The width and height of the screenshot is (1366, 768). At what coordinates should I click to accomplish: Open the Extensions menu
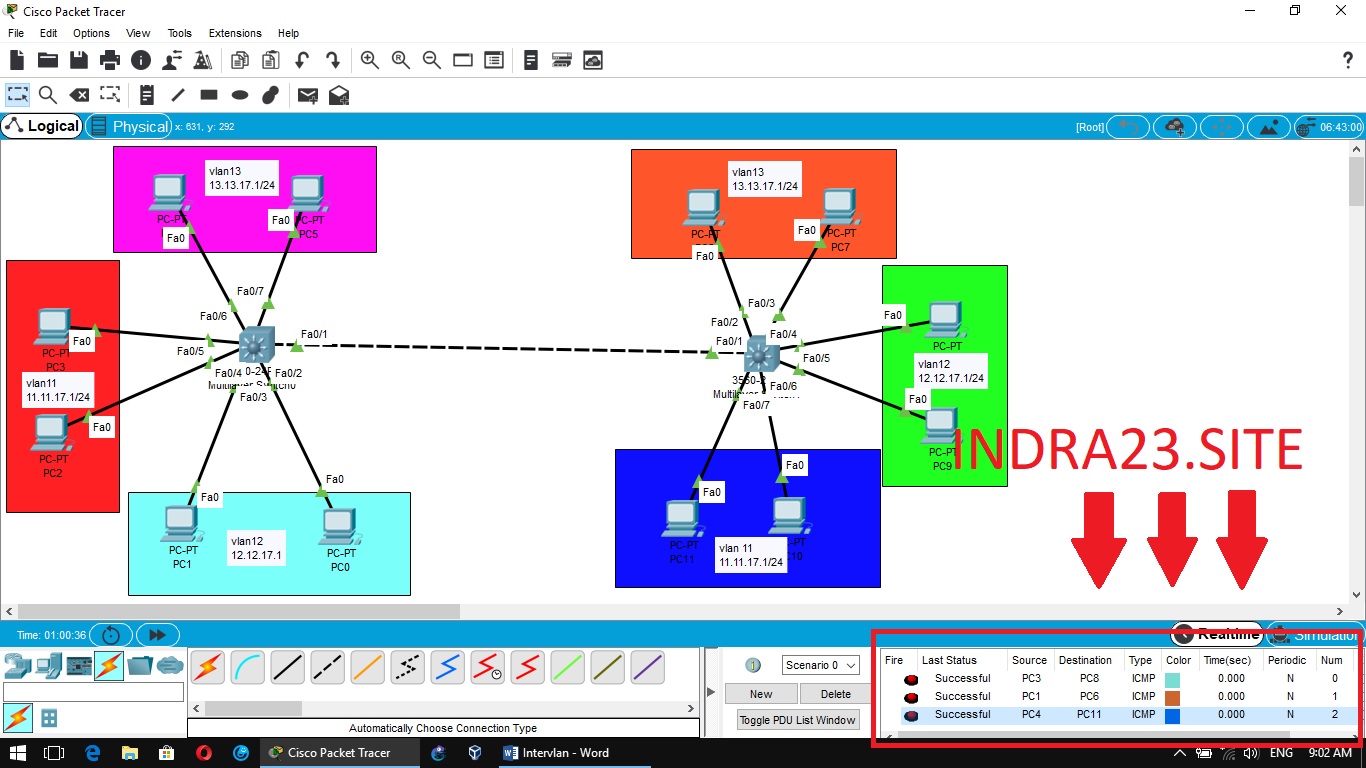click(234, 33)
